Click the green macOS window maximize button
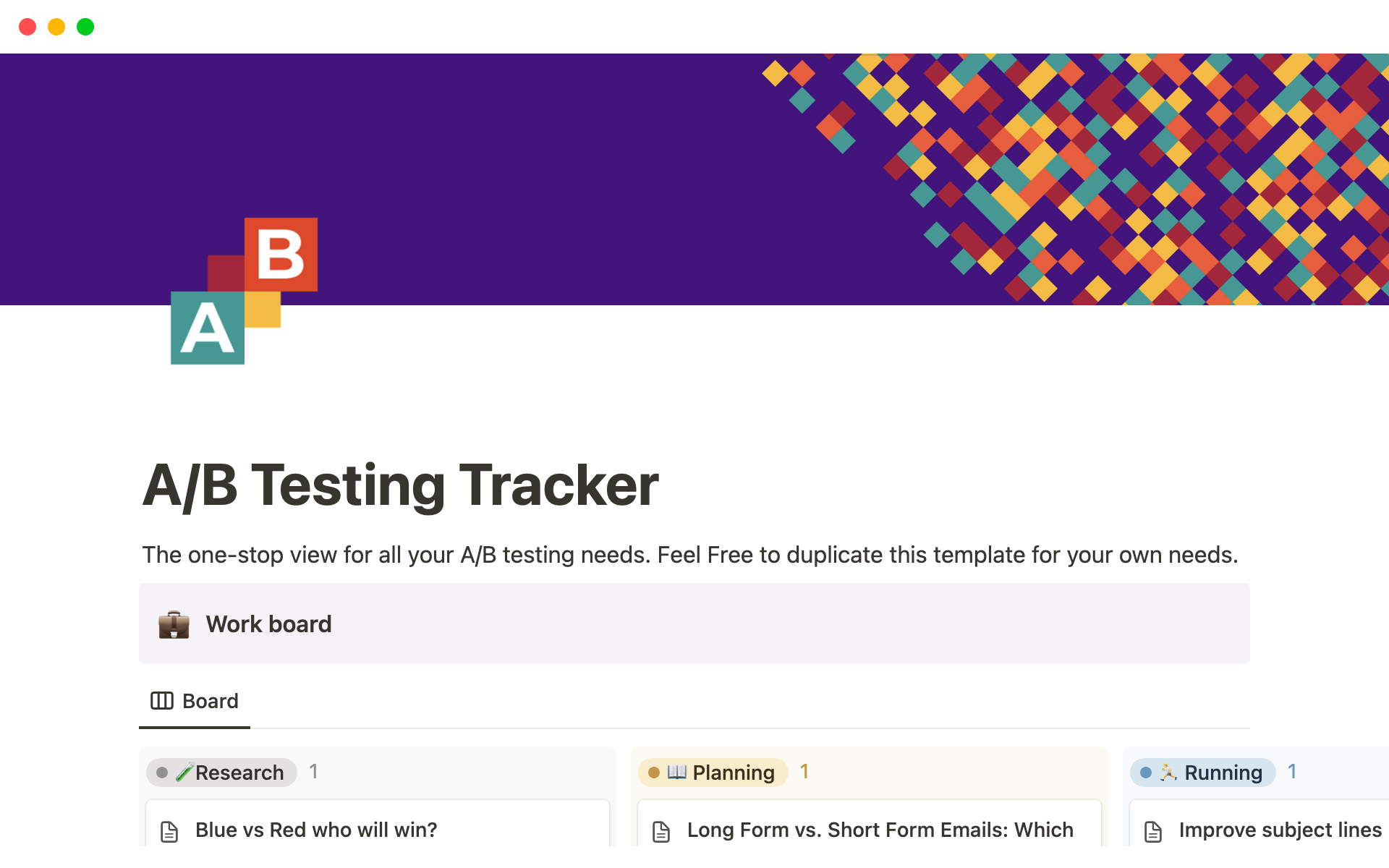Screen dimensions: 1389x868 [85, 27]
